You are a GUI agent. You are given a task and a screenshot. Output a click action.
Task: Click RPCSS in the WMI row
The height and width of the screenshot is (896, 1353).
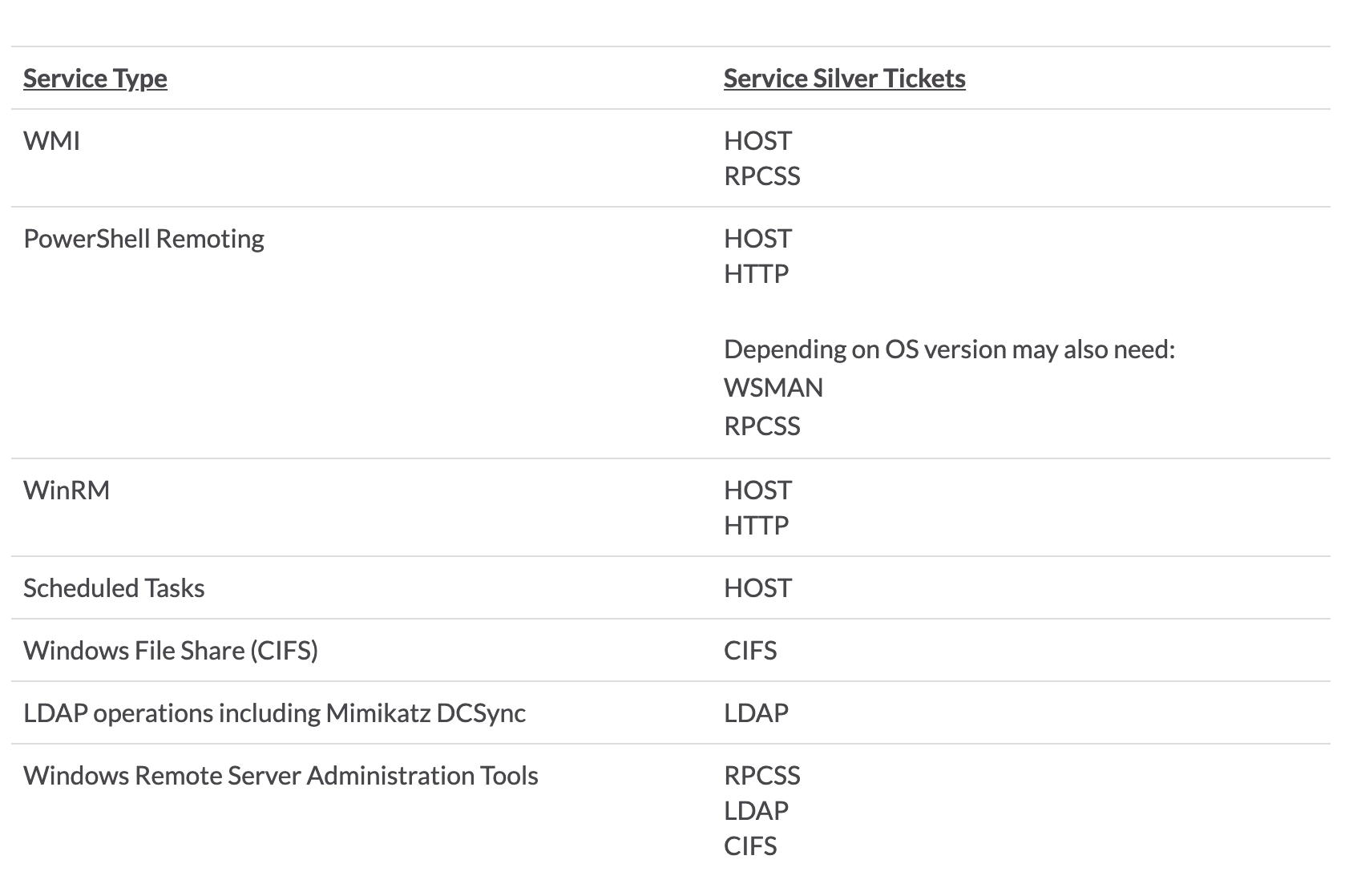tap(761, 176)
